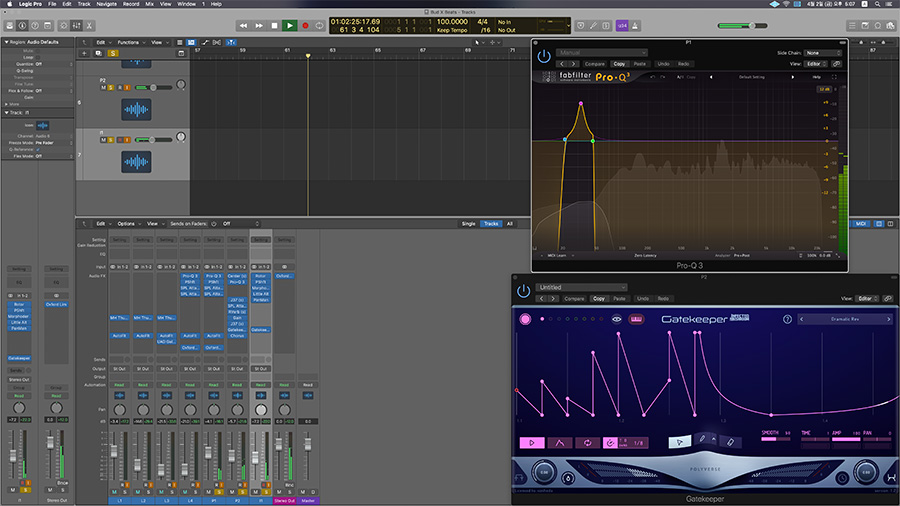The width and height of the screenshot is (900, 506).
Task: Adjust the master volume slider in the control bar
Action: pos(742,26)
